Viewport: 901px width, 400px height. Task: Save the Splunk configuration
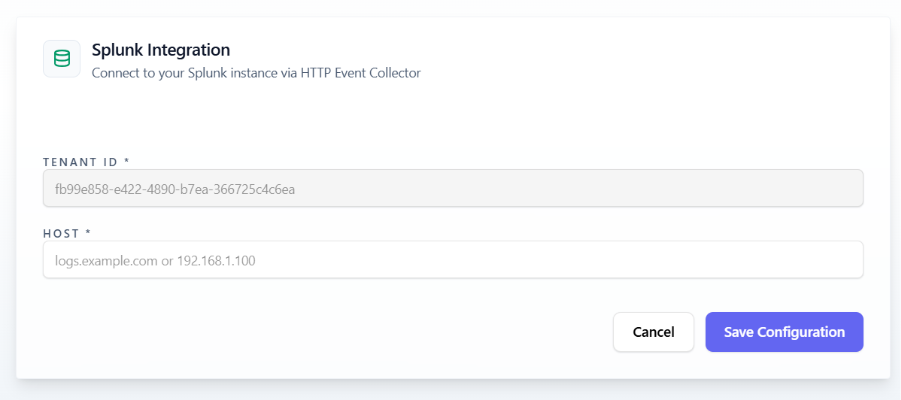(784, 332)
